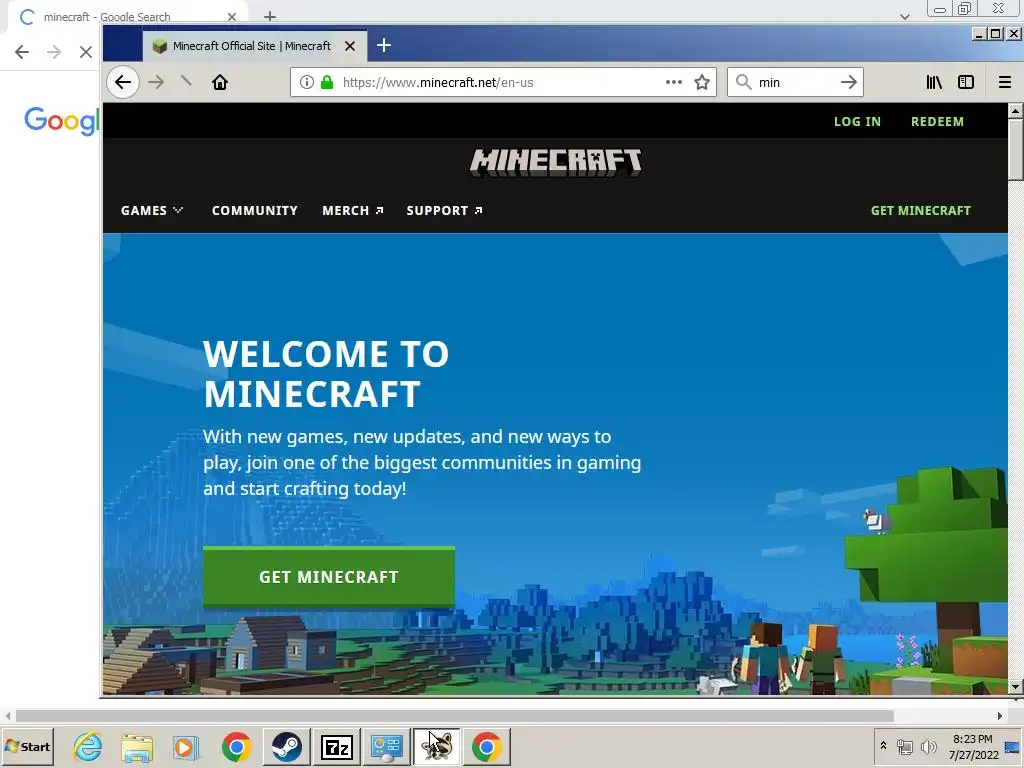The height and width of the screenshot is (768, 1024).
Task: Open File Explorer folder from taskbar
Action: click(137, 746)
